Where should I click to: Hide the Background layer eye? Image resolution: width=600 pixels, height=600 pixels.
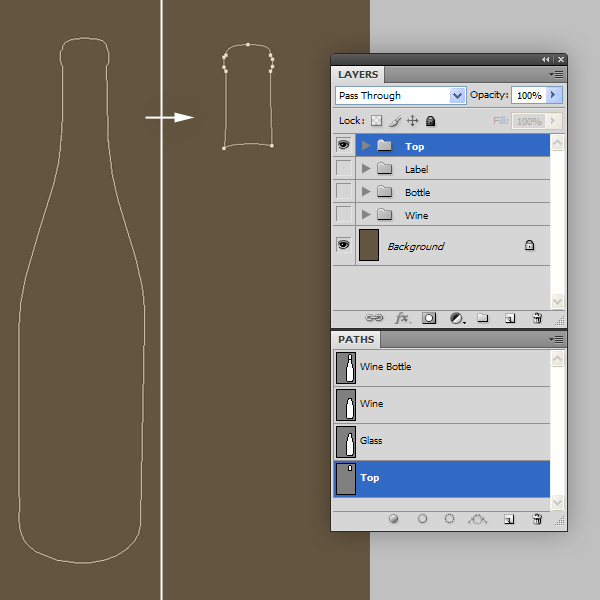[343, 245]
